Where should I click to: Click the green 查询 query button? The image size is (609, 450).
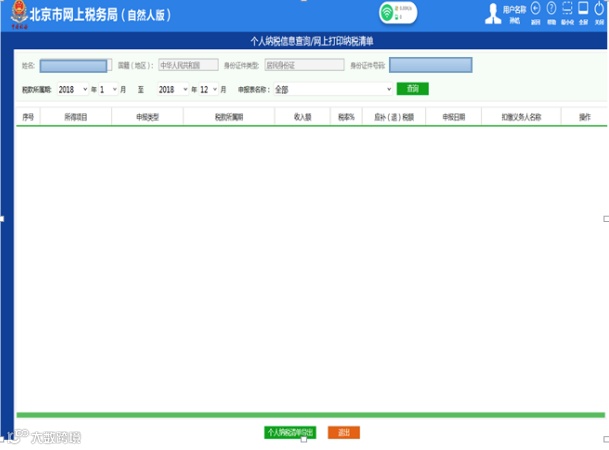point(412,89)
